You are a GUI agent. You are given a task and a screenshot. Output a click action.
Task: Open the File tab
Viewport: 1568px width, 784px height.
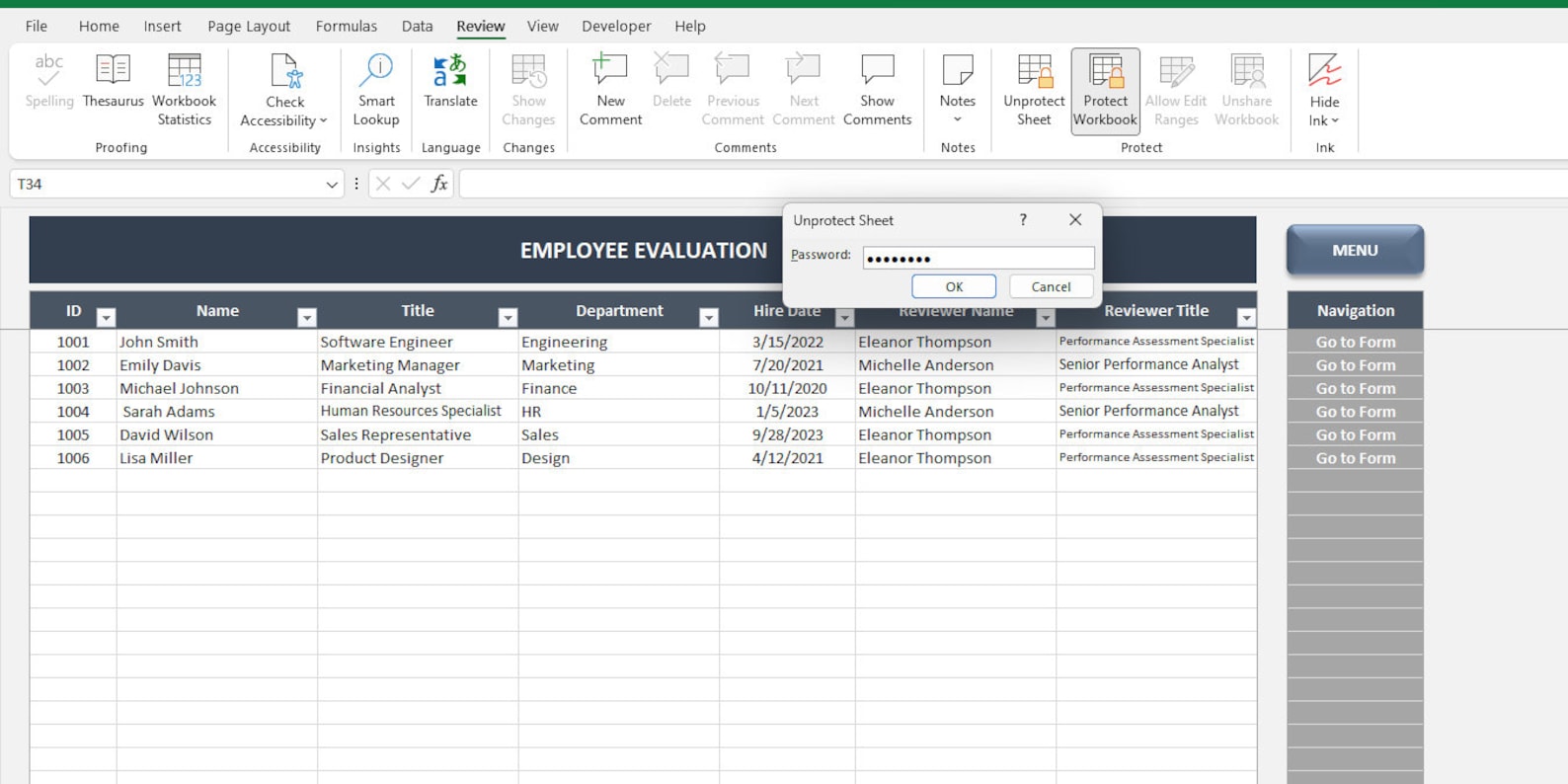click(x=37, y=26)
